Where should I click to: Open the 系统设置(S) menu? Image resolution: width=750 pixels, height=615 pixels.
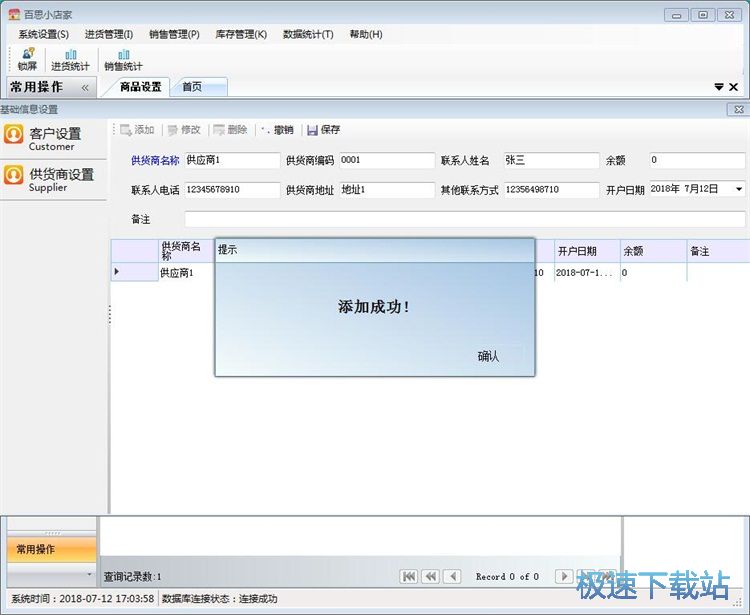[x=44, y=34]
